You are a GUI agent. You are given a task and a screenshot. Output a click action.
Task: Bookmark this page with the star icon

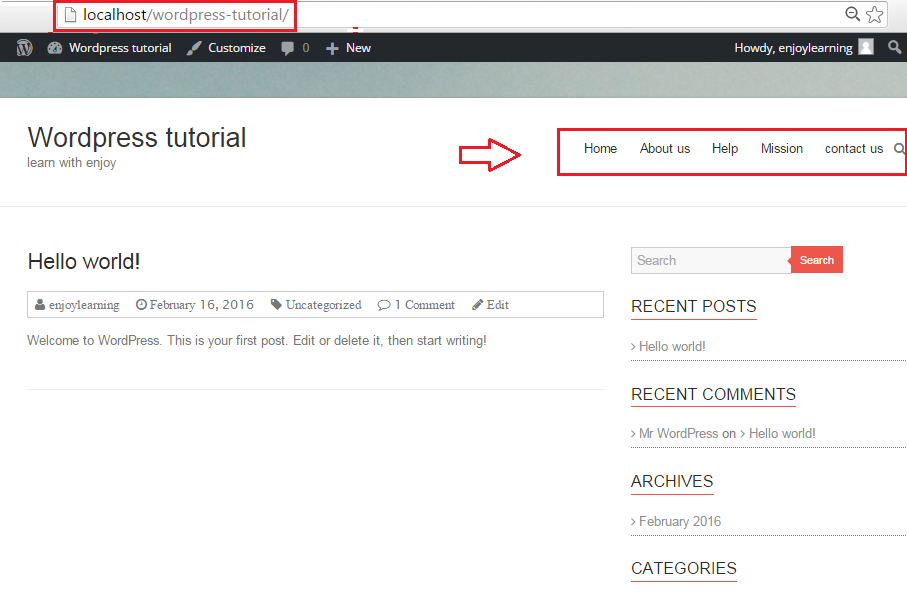coord(875,14)
